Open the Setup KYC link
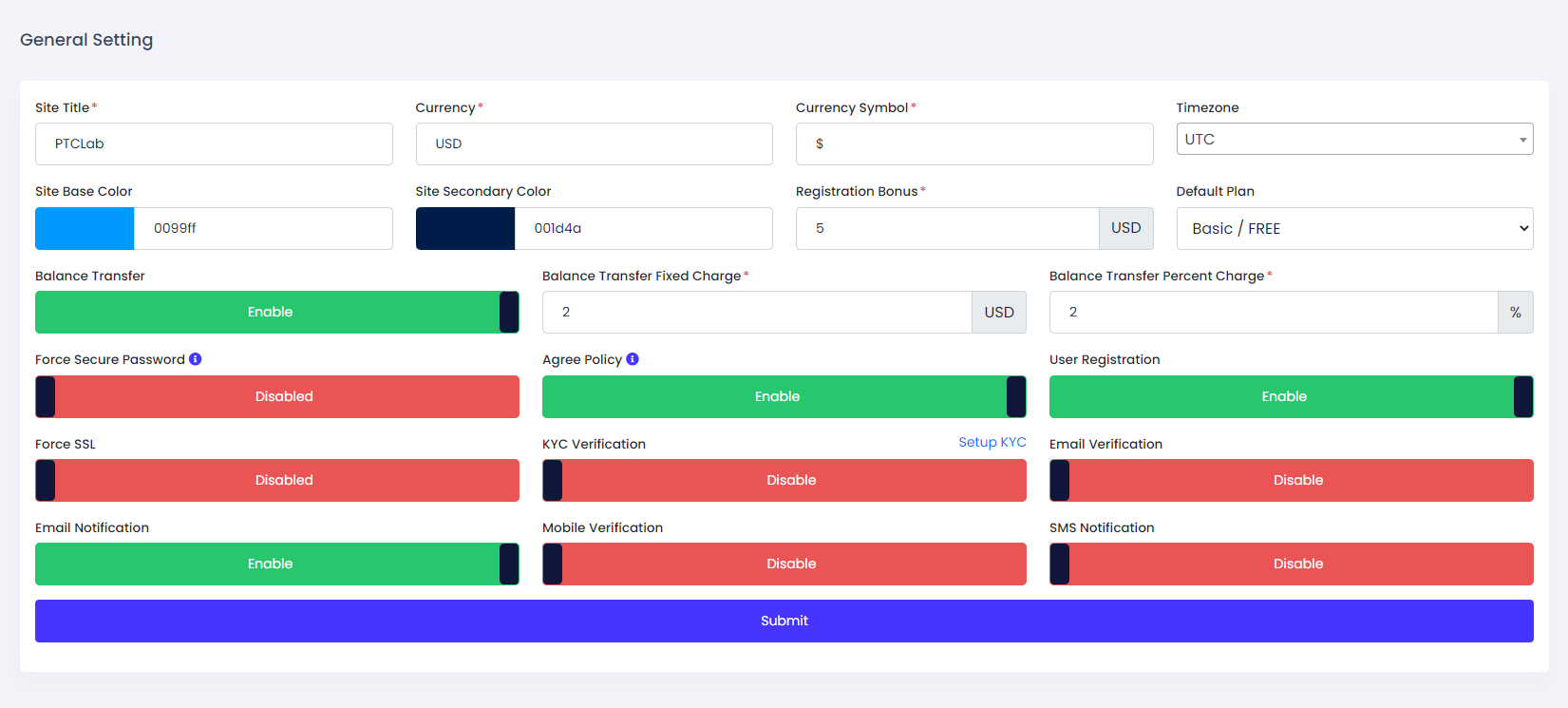The image size is (1568, 708). (x=992, y=443)
